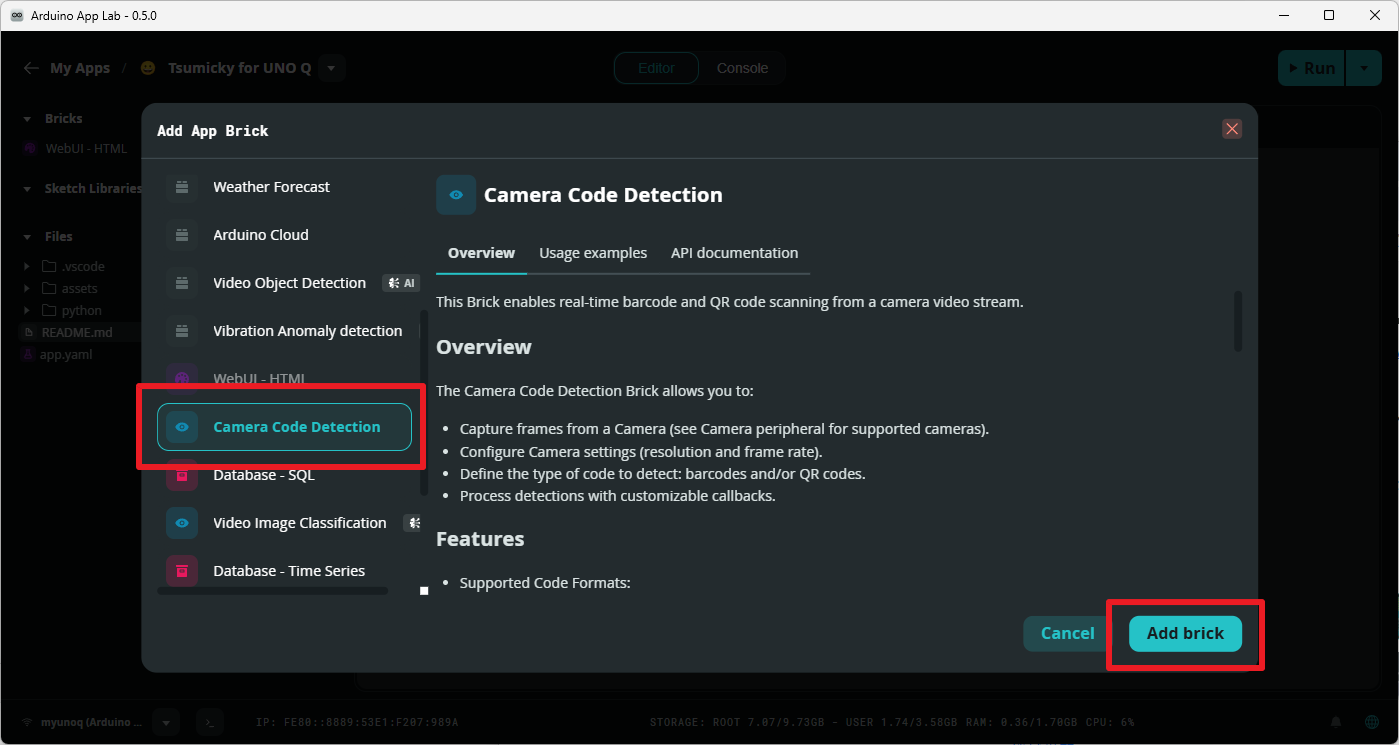Select the Weather Forecast brick icon
This screenshot has width=1399, height=745.
[x=182, y=187]
